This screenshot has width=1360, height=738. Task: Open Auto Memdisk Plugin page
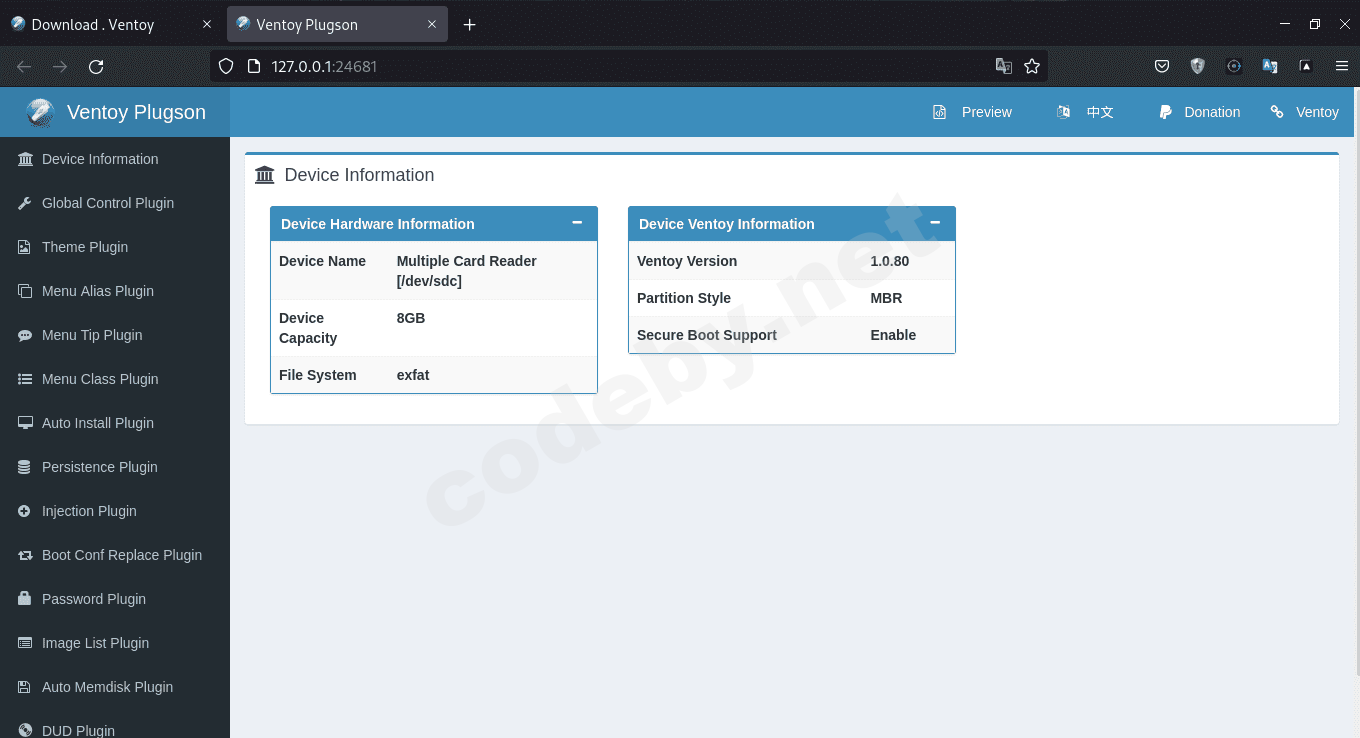115,687
